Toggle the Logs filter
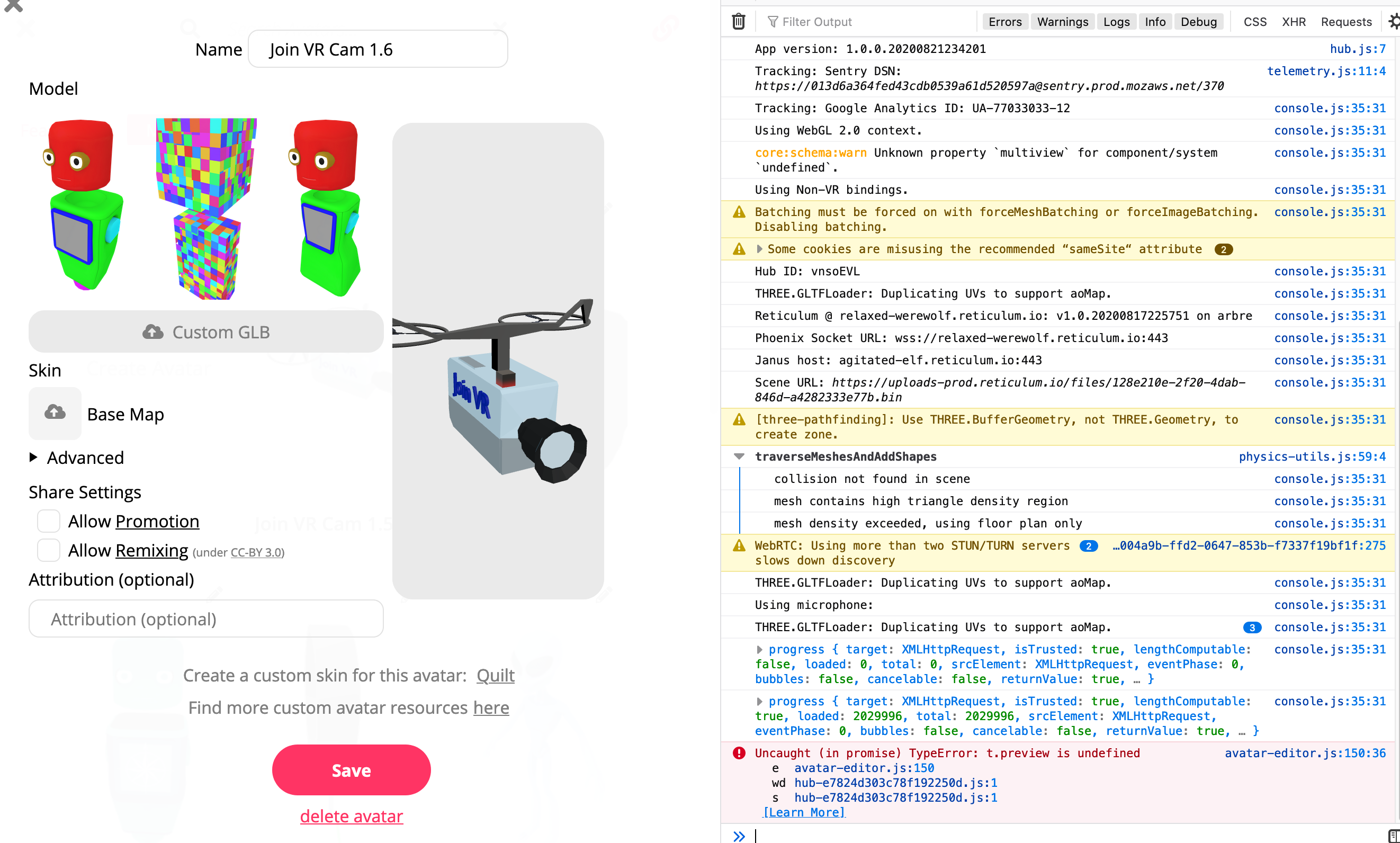 click(1117, 22)
